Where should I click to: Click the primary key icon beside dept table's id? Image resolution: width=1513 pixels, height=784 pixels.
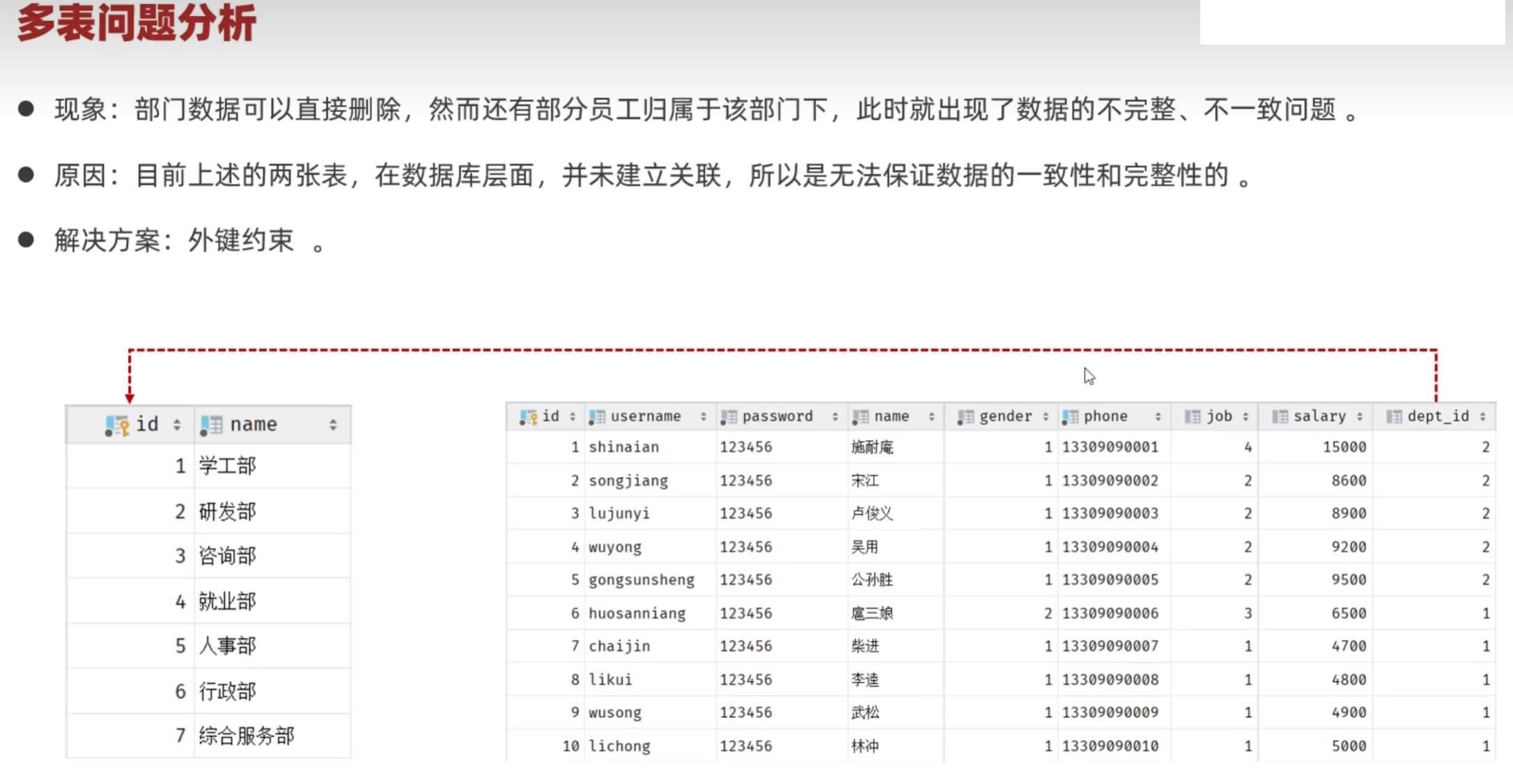(x=117, y=425)
